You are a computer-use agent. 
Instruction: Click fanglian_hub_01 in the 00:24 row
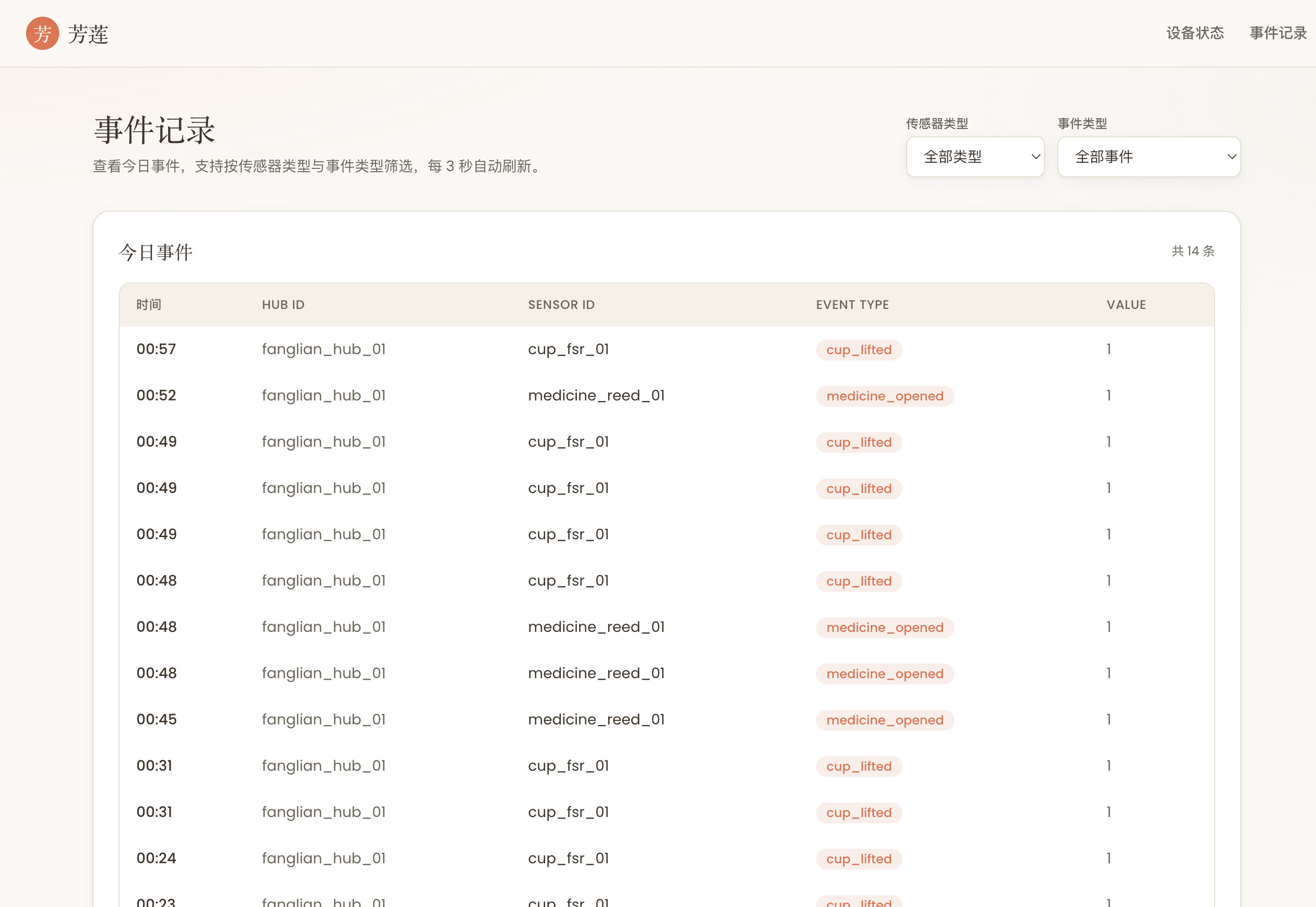[324, 858]
